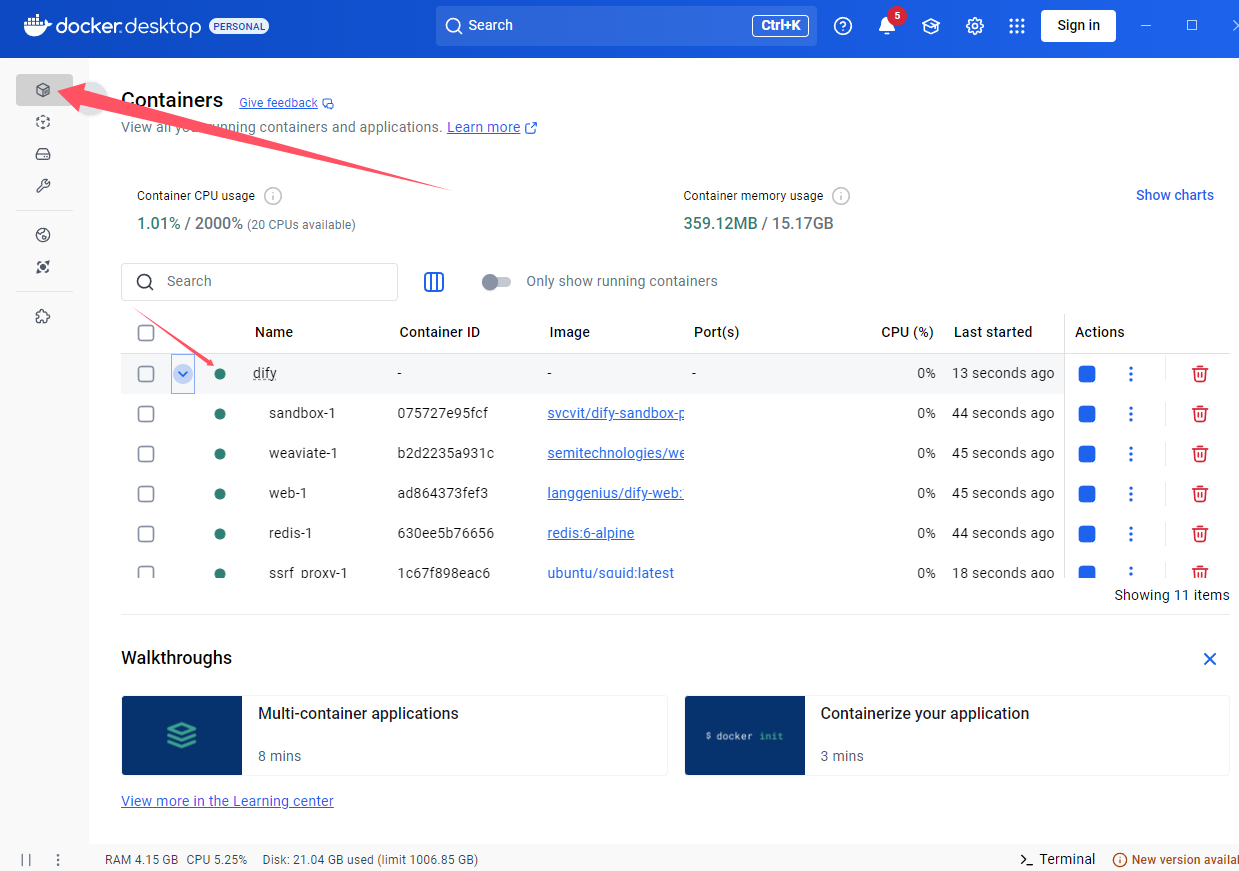Stop the redis-1 container
Viewport: 1239px width, 871px height.
(x=1087, y=534)
